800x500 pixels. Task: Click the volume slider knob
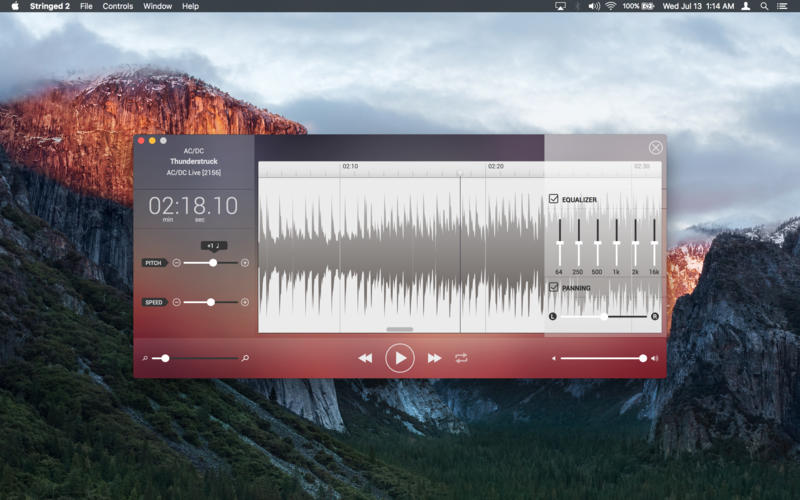click(643, 358)
